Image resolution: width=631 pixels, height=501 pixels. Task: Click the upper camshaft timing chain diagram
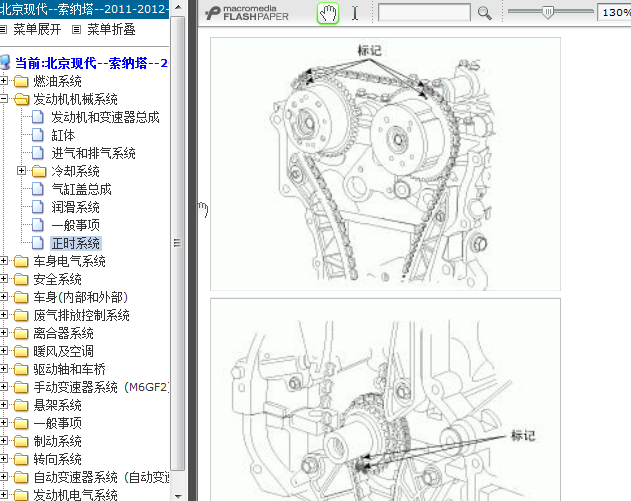coord(385,164)
